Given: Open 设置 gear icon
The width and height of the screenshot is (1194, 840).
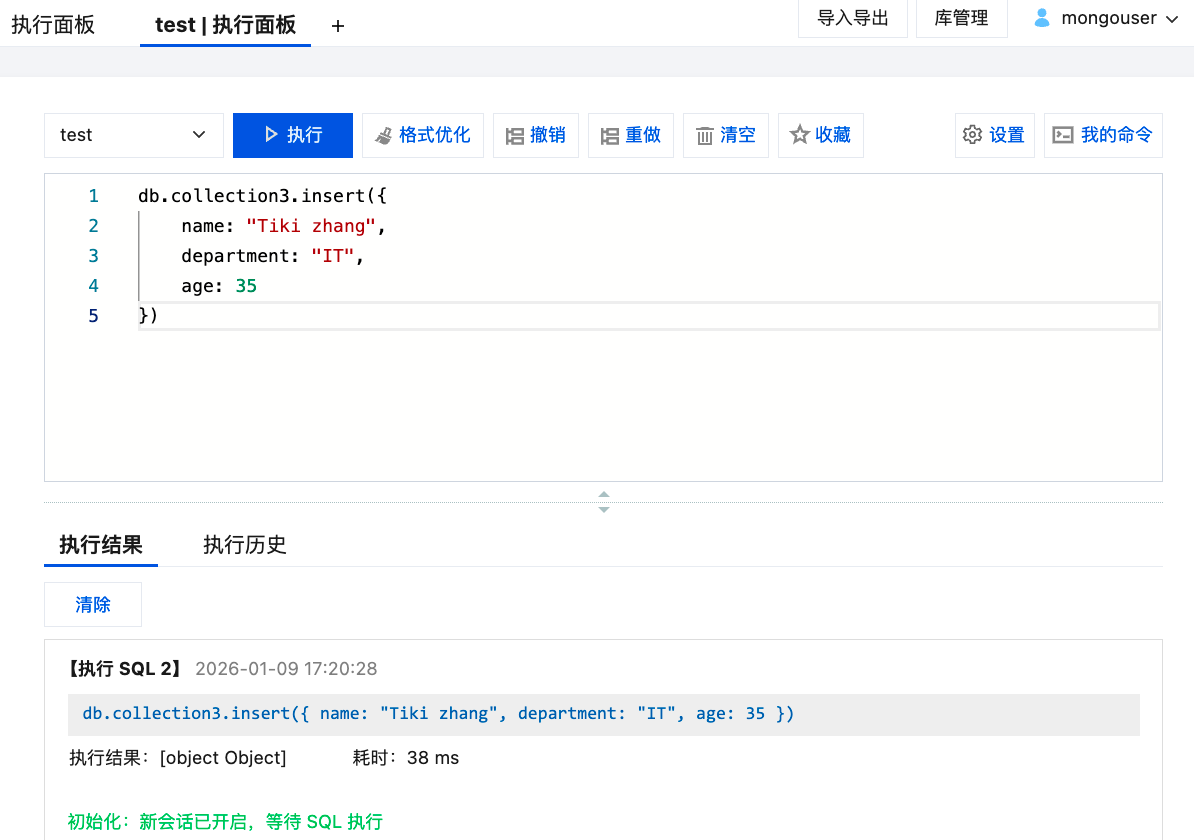Looking at the screenshot, I should click(972, 135).
